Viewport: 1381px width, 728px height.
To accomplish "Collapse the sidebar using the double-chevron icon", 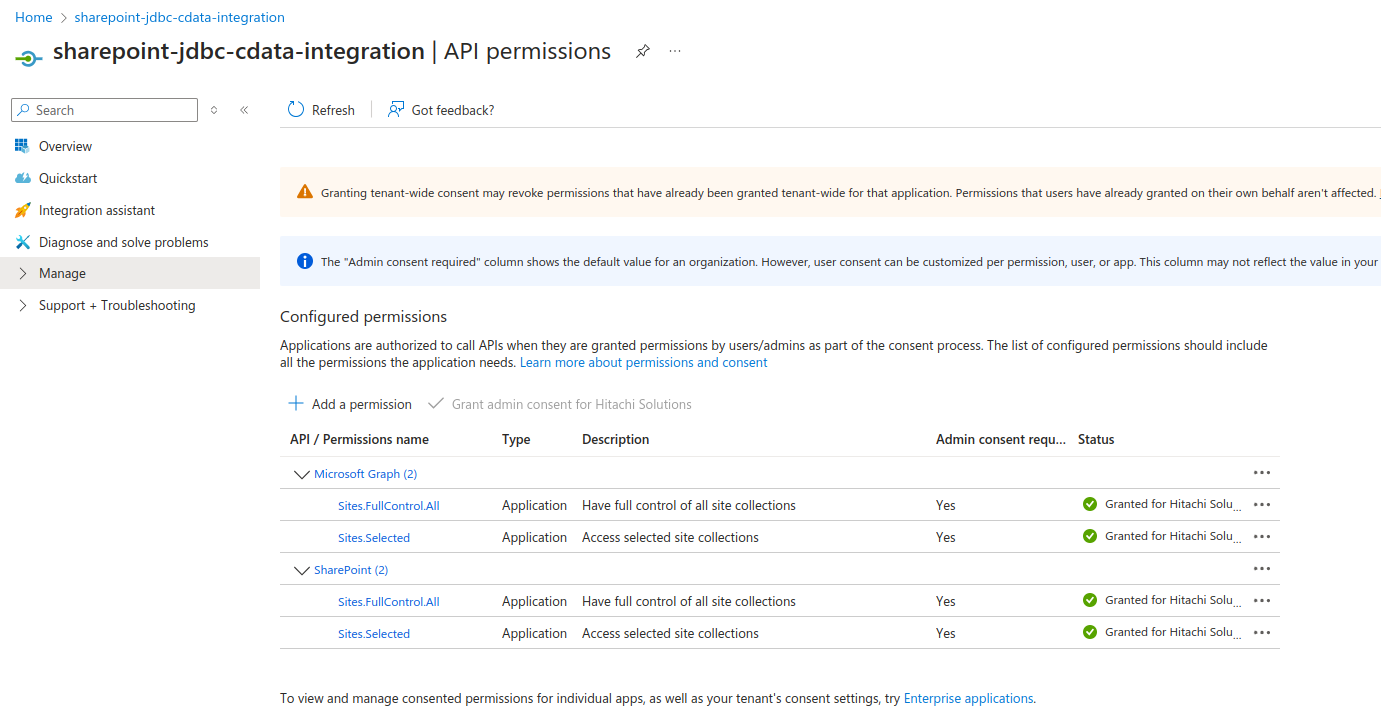I will click(x=244, y=110).
